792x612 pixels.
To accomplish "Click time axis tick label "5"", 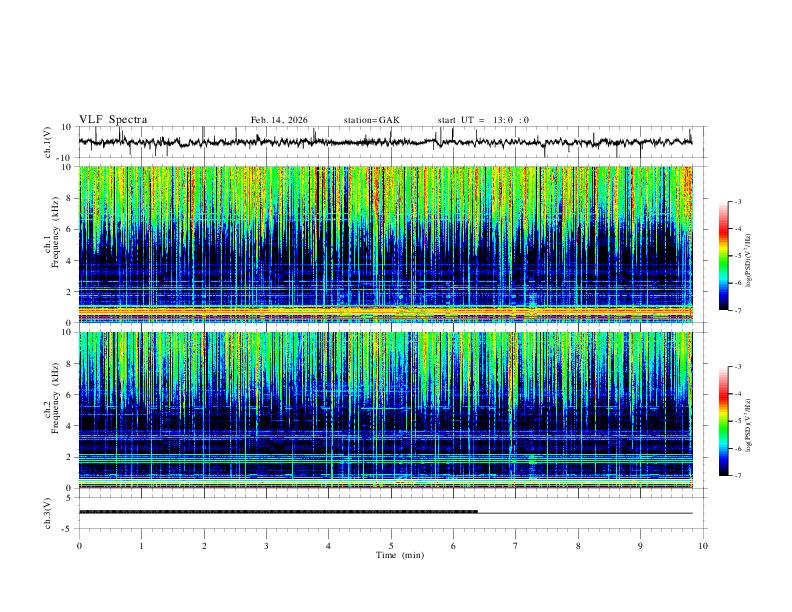I will (x=391, y=546).
